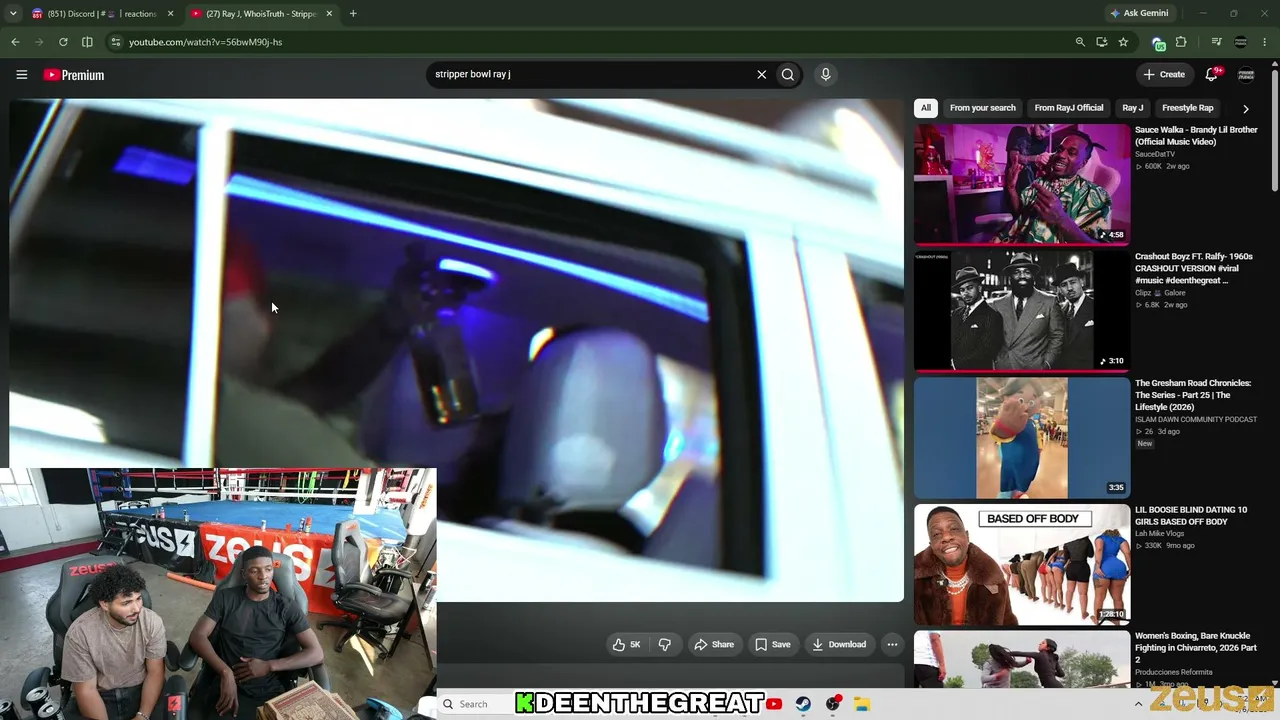
Task: Go to YouTube Premium home logo
Action: tap(73, 75)
